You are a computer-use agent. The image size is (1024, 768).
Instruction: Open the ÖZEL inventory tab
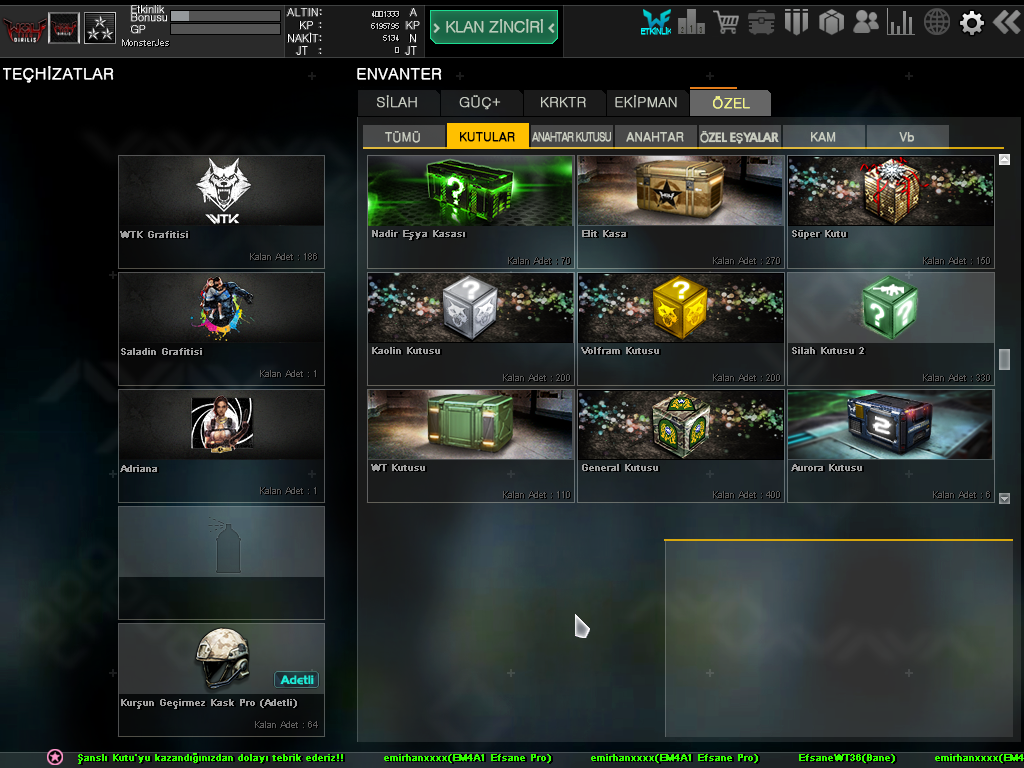tap(731, 103)
